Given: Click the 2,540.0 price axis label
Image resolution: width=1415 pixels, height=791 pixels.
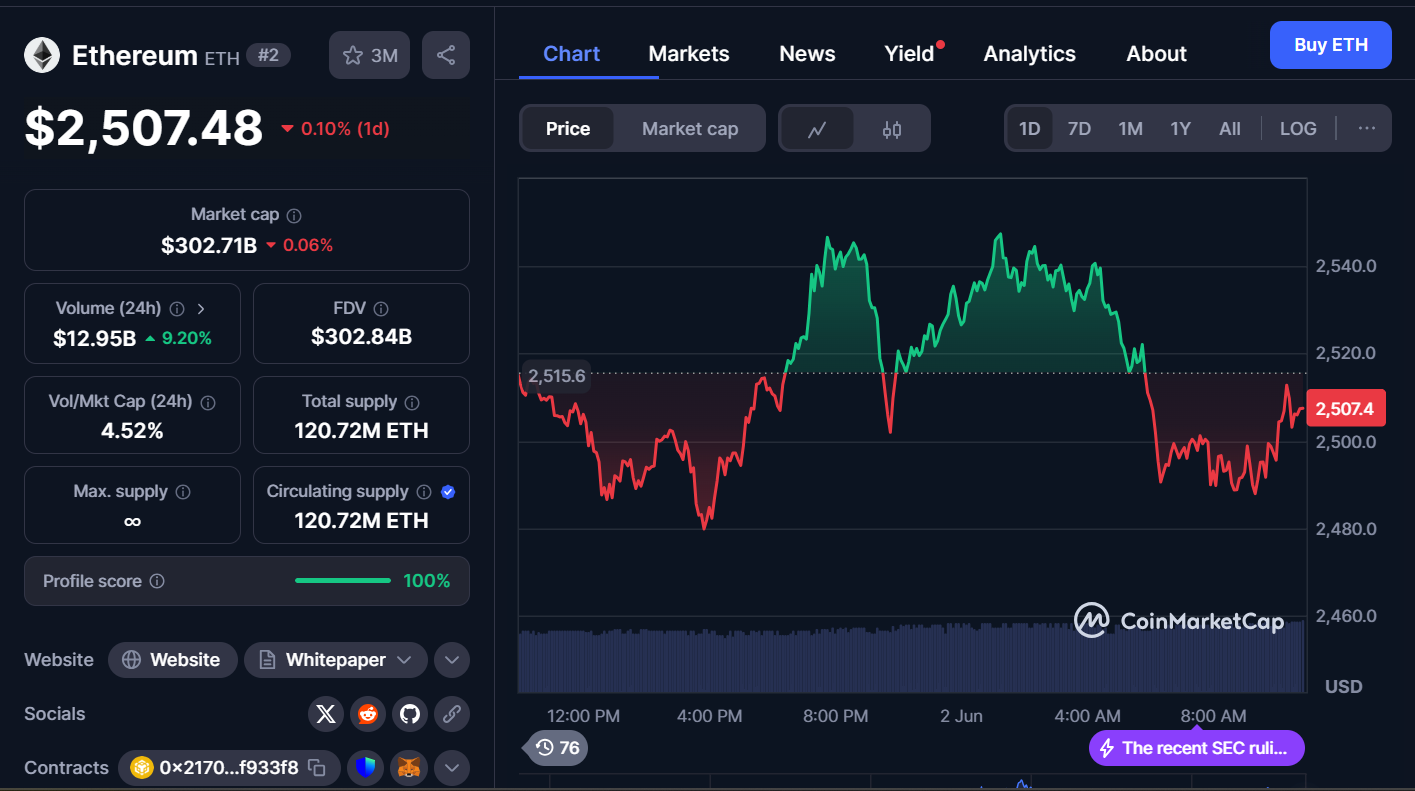Looking at the screenshot, I should pyautogui.click(x=1345, y=266).
